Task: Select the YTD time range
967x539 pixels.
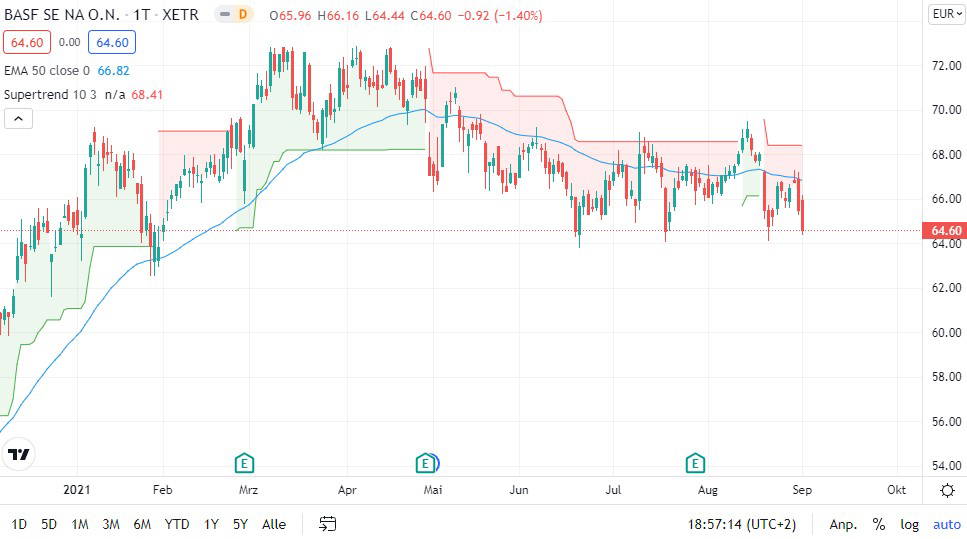Action: click(x=177, y=524)
